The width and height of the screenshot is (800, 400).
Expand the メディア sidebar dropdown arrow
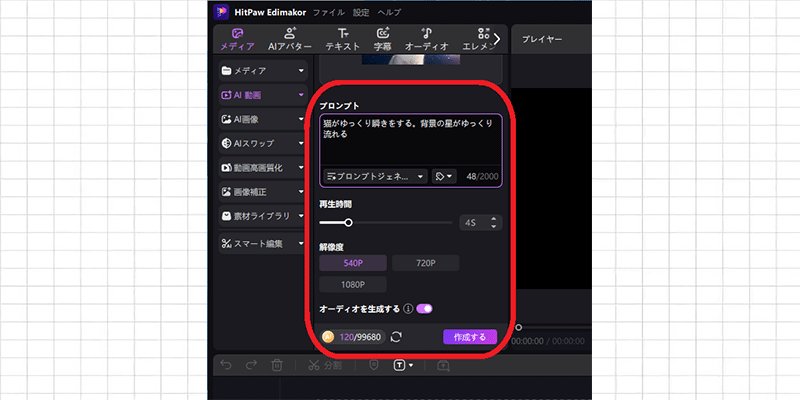pos(301,71)
